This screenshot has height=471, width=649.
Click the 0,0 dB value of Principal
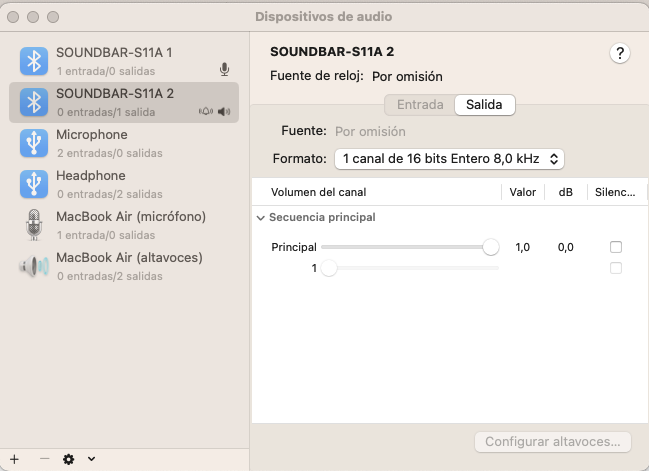[565, 248]
